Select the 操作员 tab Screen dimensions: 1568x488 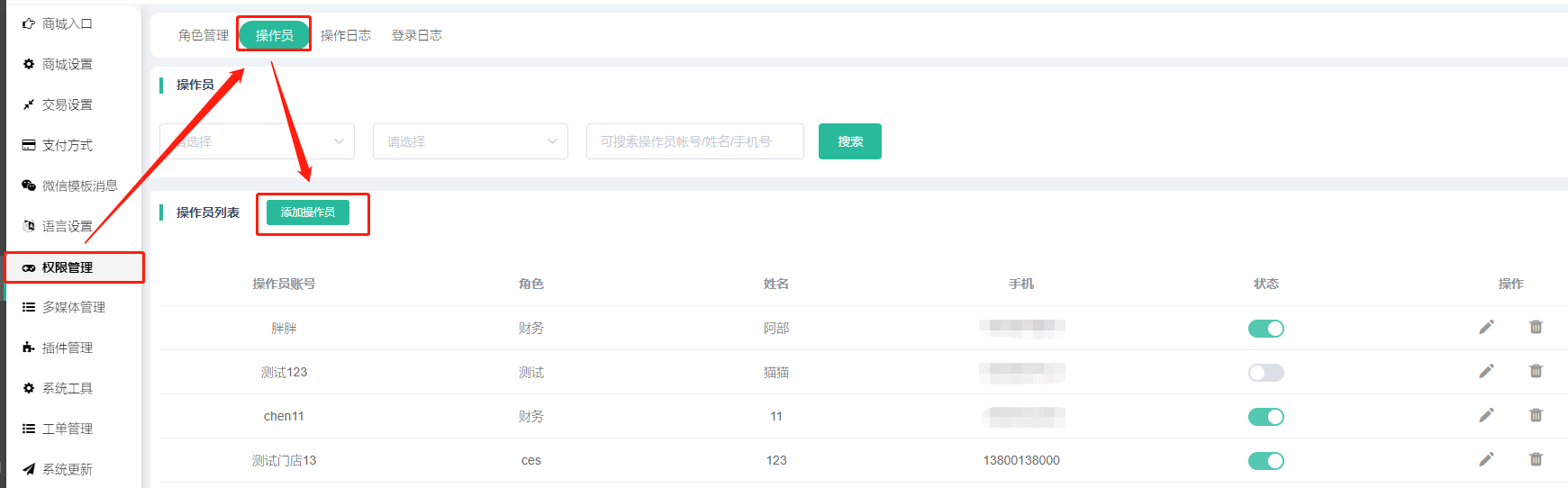(x=274, y=35)
